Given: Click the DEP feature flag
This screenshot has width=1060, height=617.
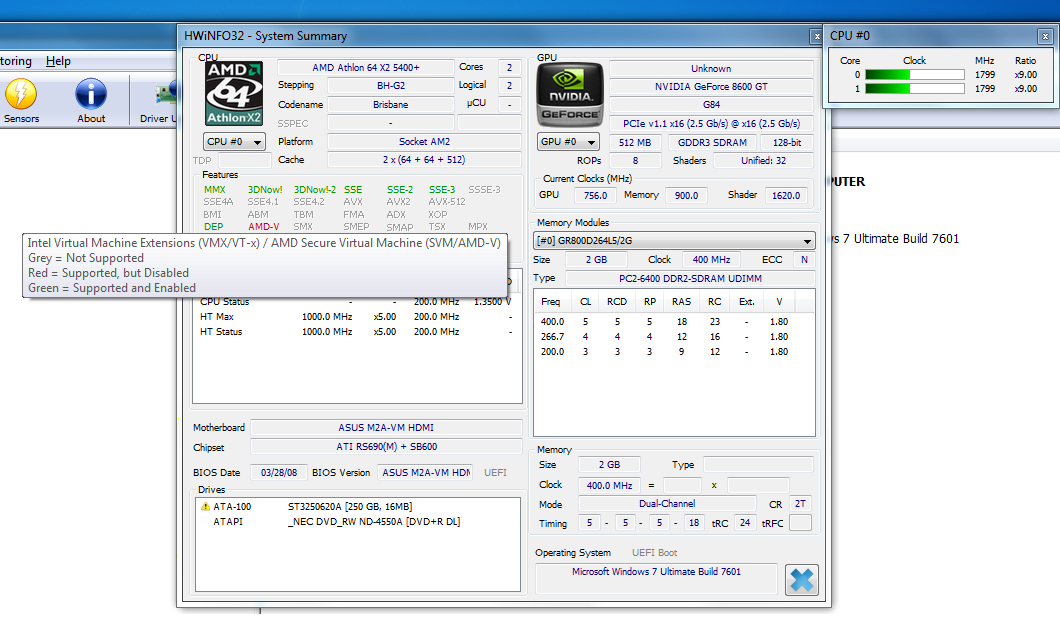Looking at the screenshot, I should [214, 227].
